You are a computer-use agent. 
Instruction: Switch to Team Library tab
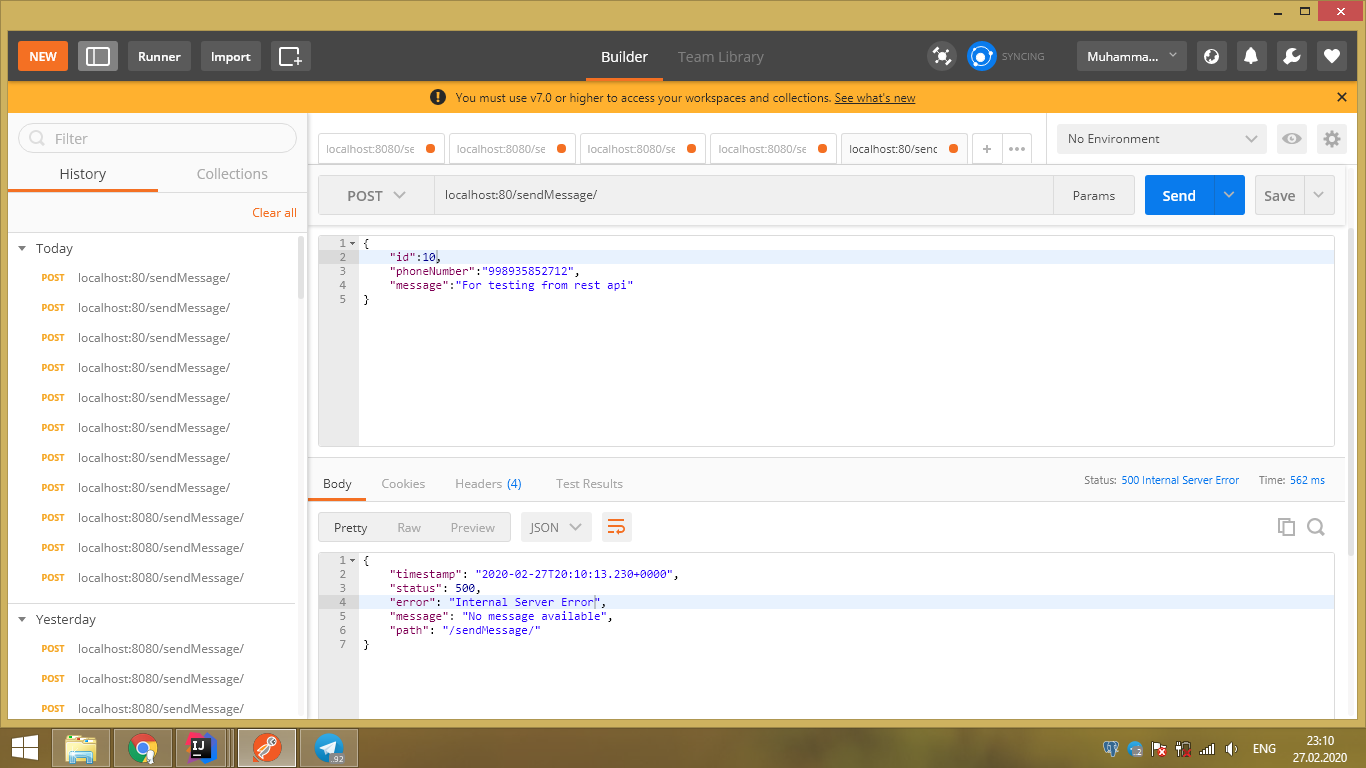pos(720,56)
